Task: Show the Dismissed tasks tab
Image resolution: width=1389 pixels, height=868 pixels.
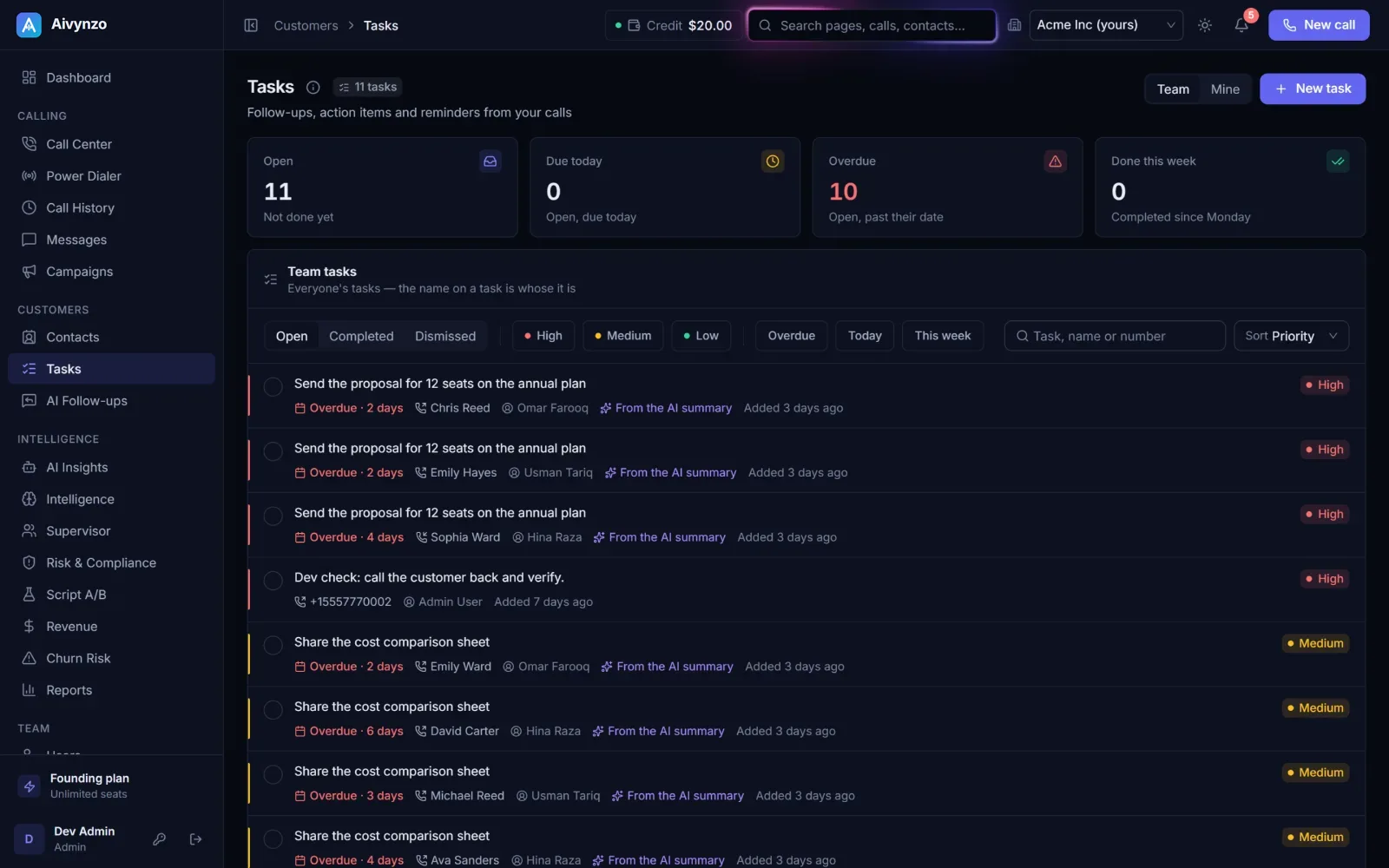Action: (x=445, y=336)
